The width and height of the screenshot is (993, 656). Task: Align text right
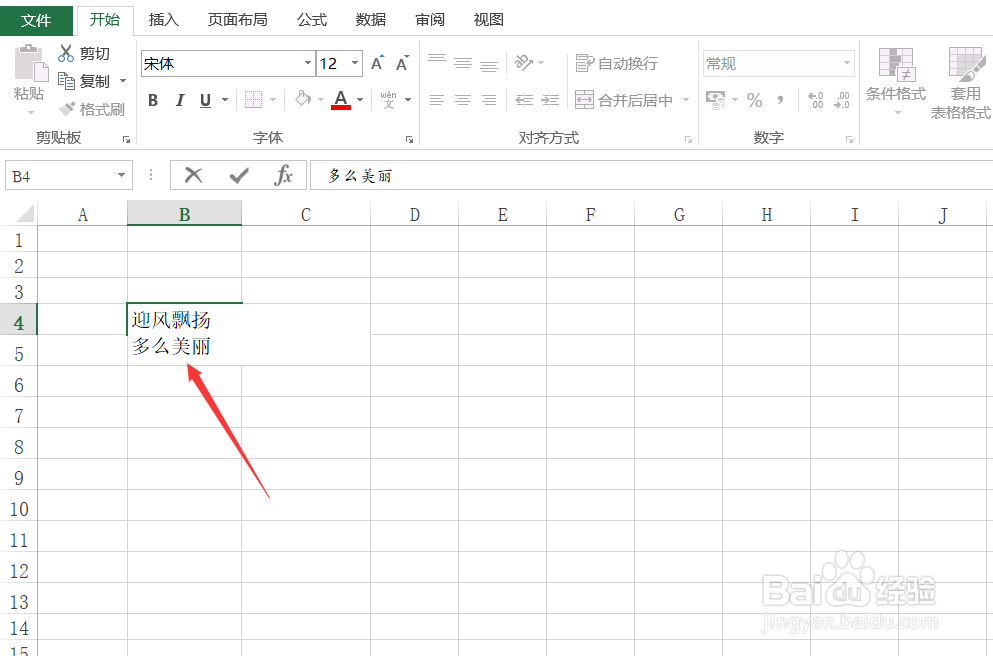(x=489, y=99)
